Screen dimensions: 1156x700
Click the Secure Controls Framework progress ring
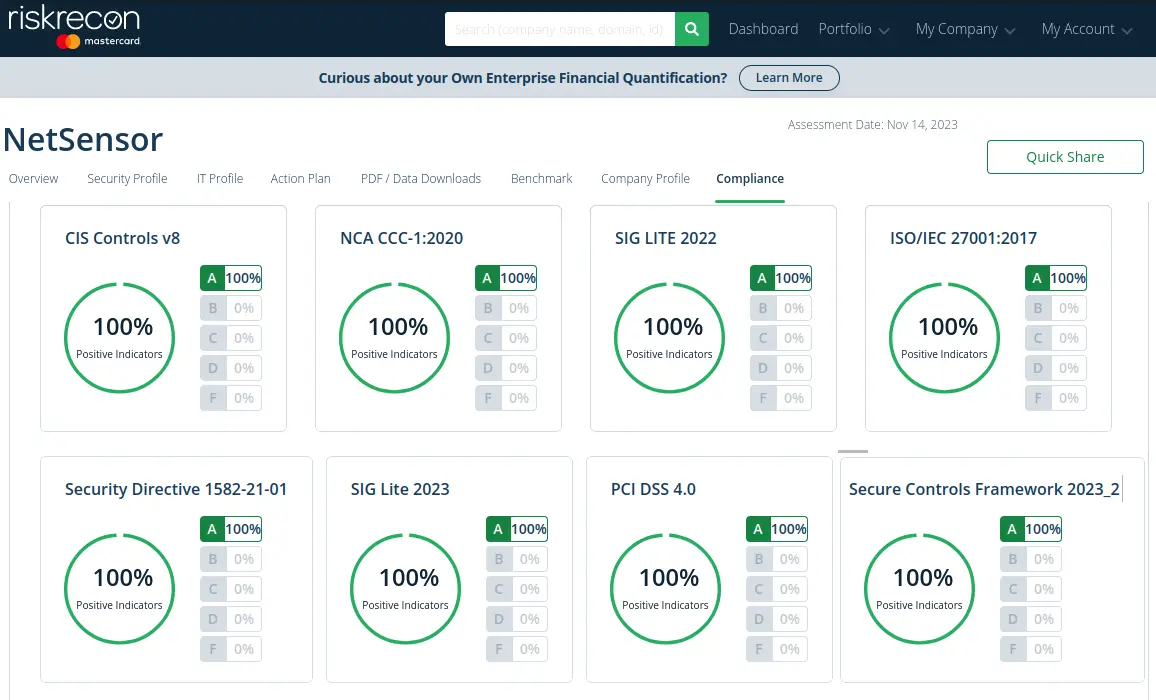click(x=919, y=589)
